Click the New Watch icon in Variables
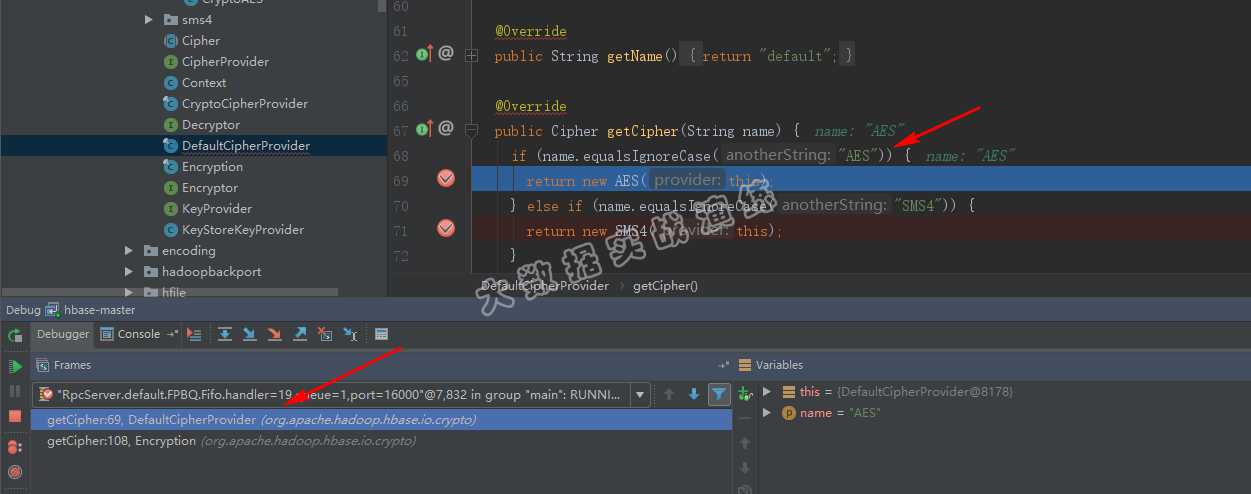Viewport: 1251px width, 494px height. pos(744,395)
